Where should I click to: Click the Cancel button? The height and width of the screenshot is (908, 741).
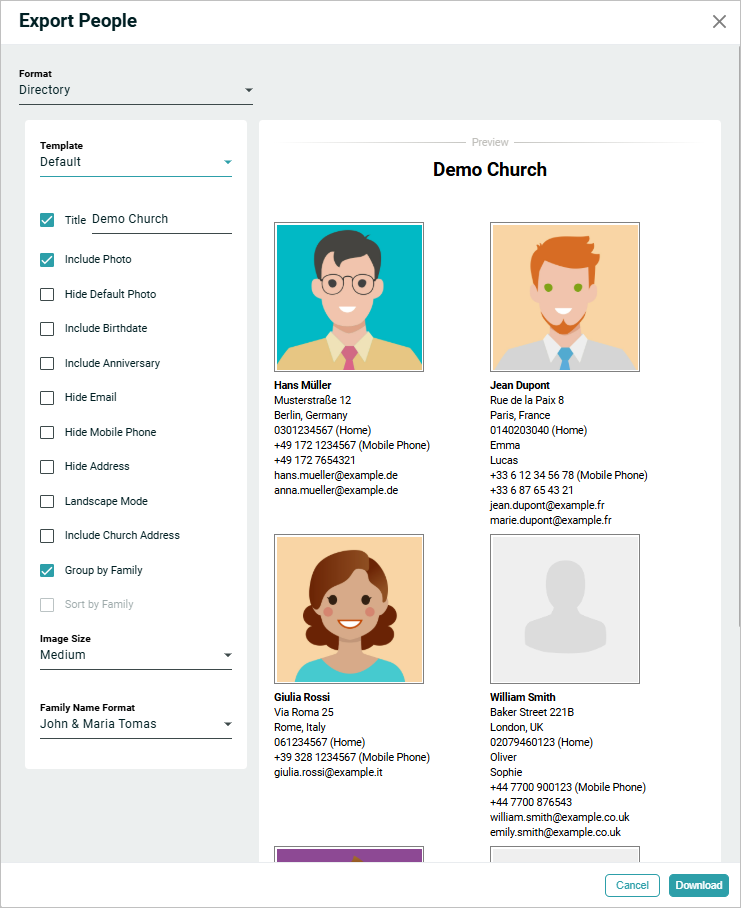click(x=632, y=885)
